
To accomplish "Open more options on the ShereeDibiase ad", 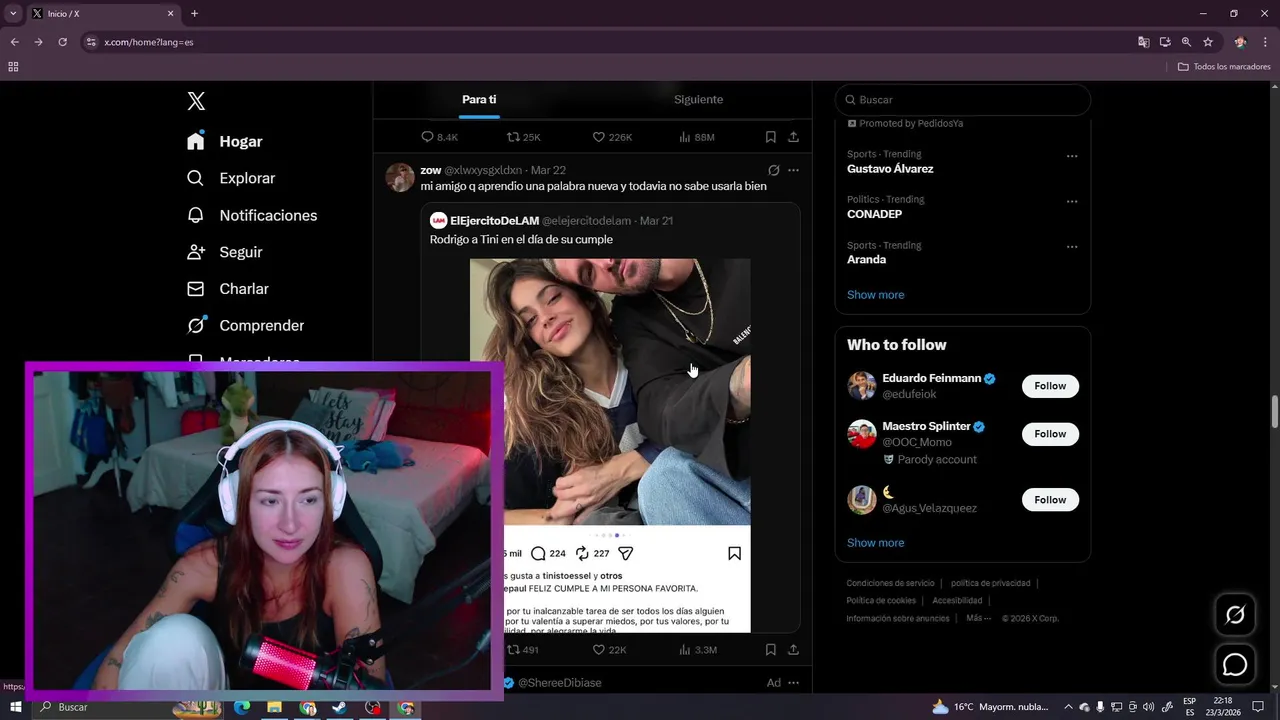I will click(x=793, y=683).
